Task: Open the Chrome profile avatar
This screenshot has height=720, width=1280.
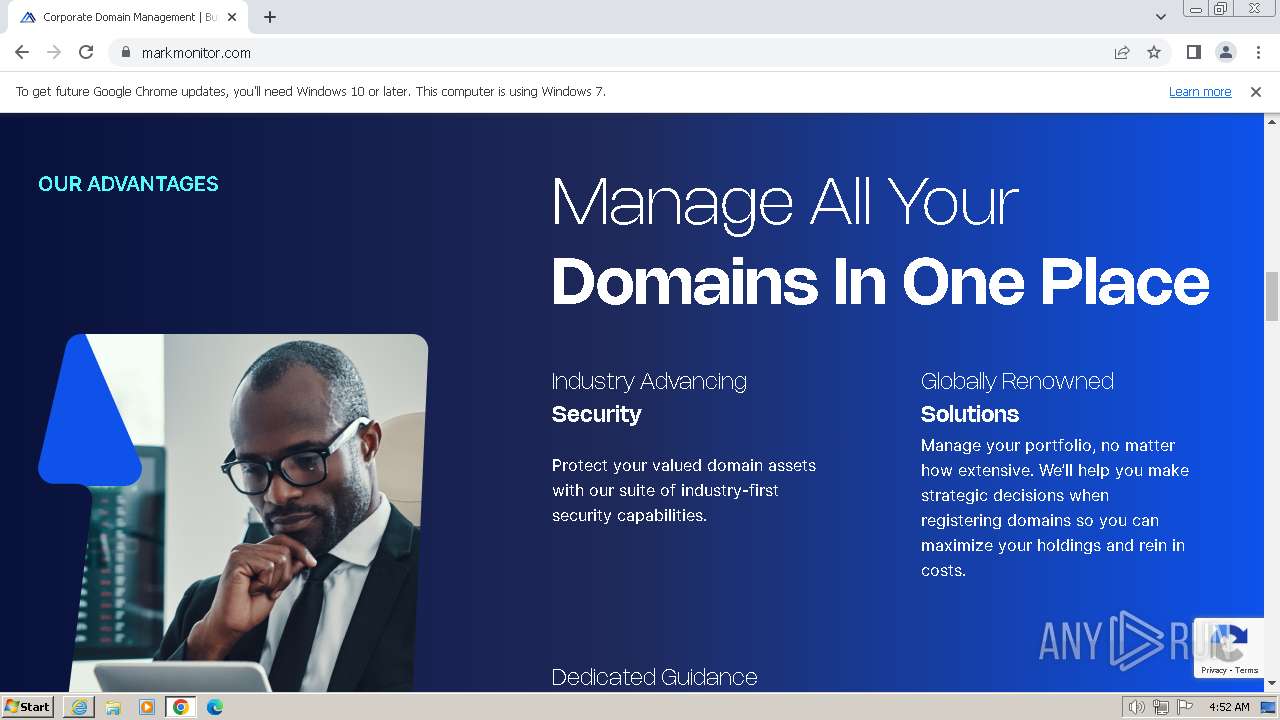Action: (1225, 52)
